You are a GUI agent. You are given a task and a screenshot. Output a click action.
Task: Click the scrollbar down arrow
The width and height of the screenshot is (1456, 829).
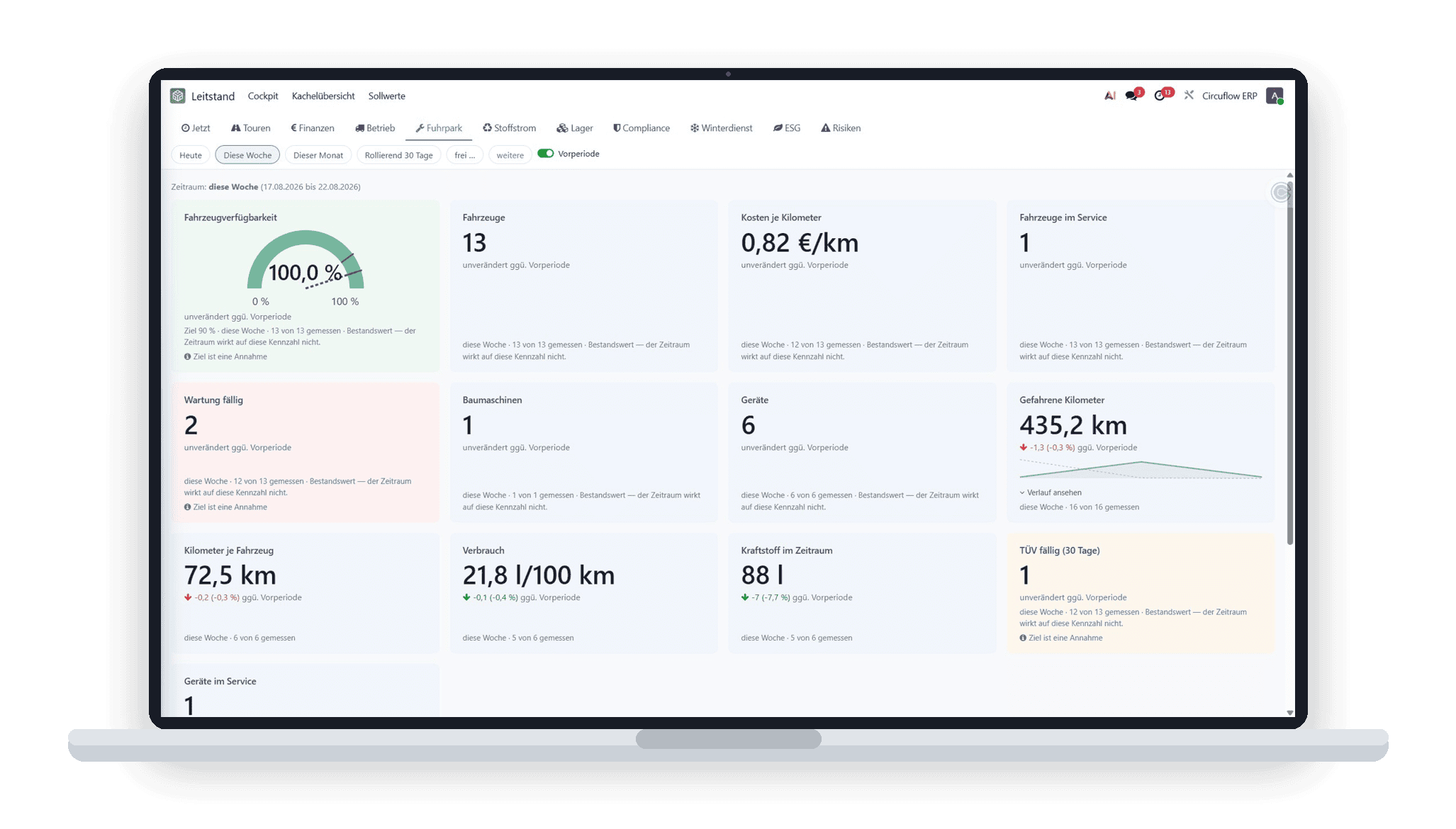click(x=1290, y=713)
